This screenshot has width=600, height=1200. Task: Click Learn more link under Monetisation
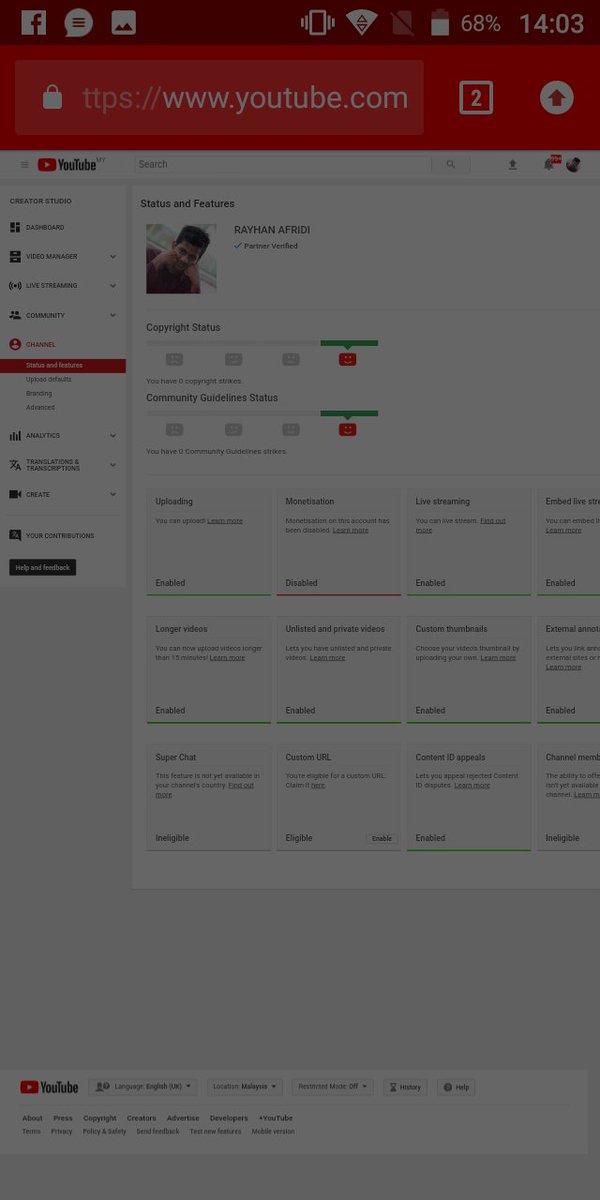click(351, 530)
